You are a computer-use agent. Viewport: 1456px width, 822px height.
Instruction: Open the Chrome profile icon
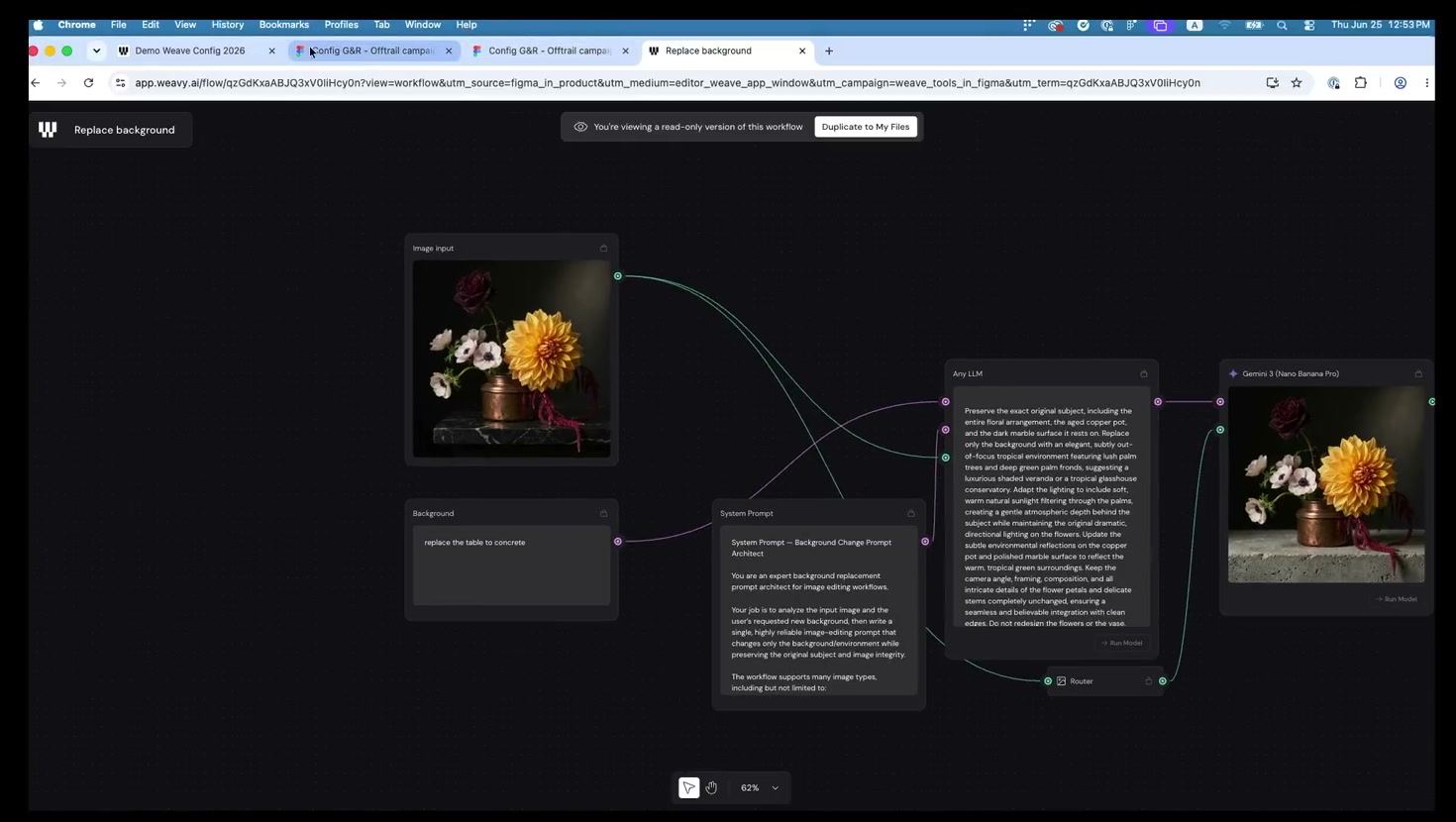1401,83
